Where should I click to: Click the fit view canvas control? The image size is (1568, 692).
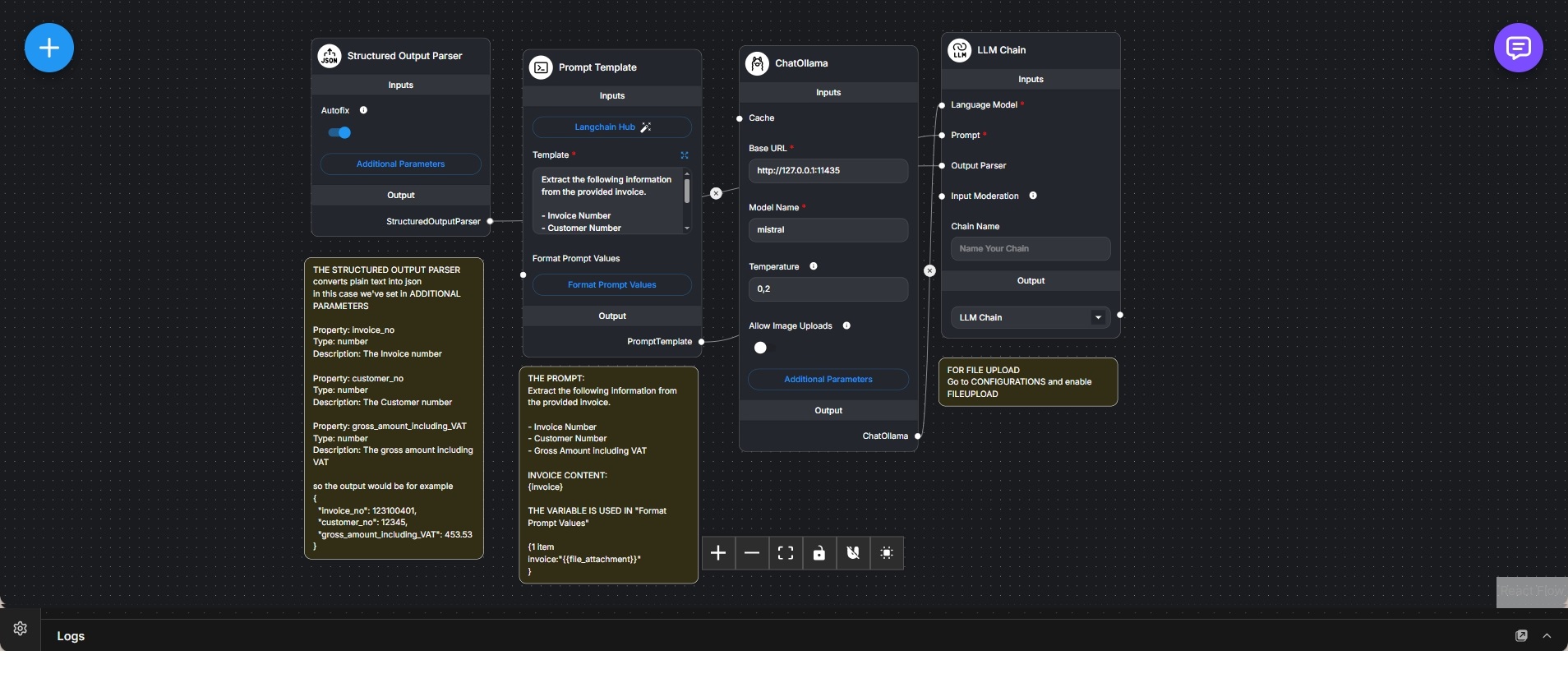786,553
